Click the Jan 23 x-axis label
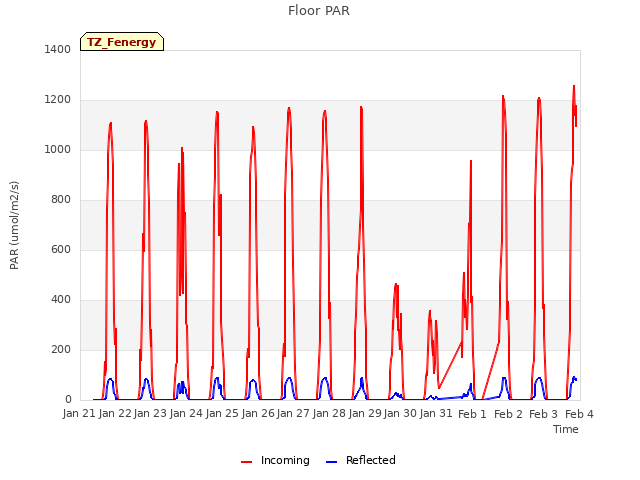640x480 pixels. 150,414
